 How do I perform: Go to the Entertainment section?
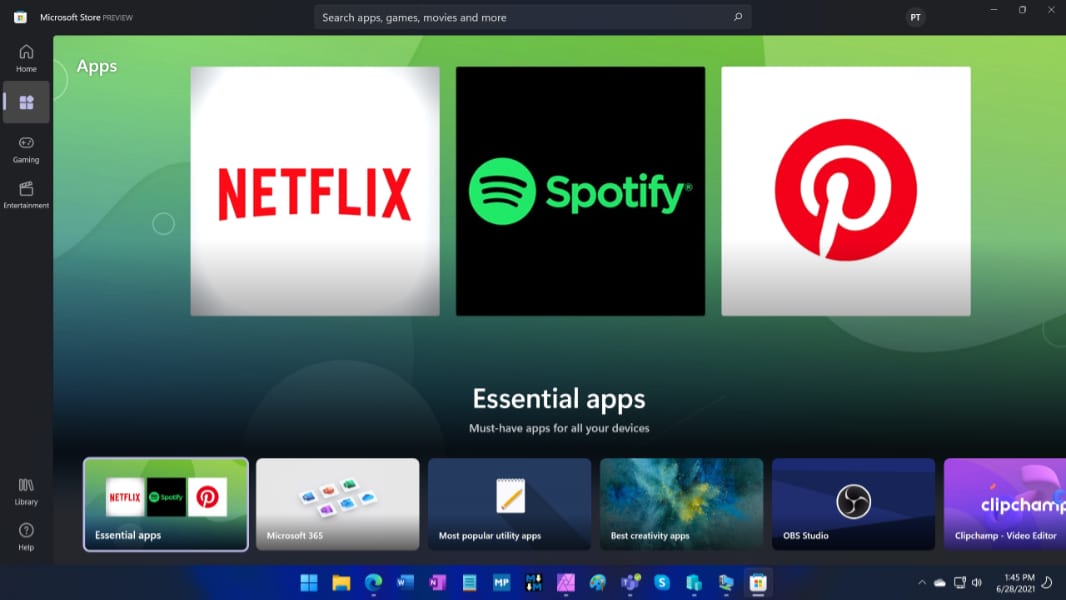click(x=26, y=194)
